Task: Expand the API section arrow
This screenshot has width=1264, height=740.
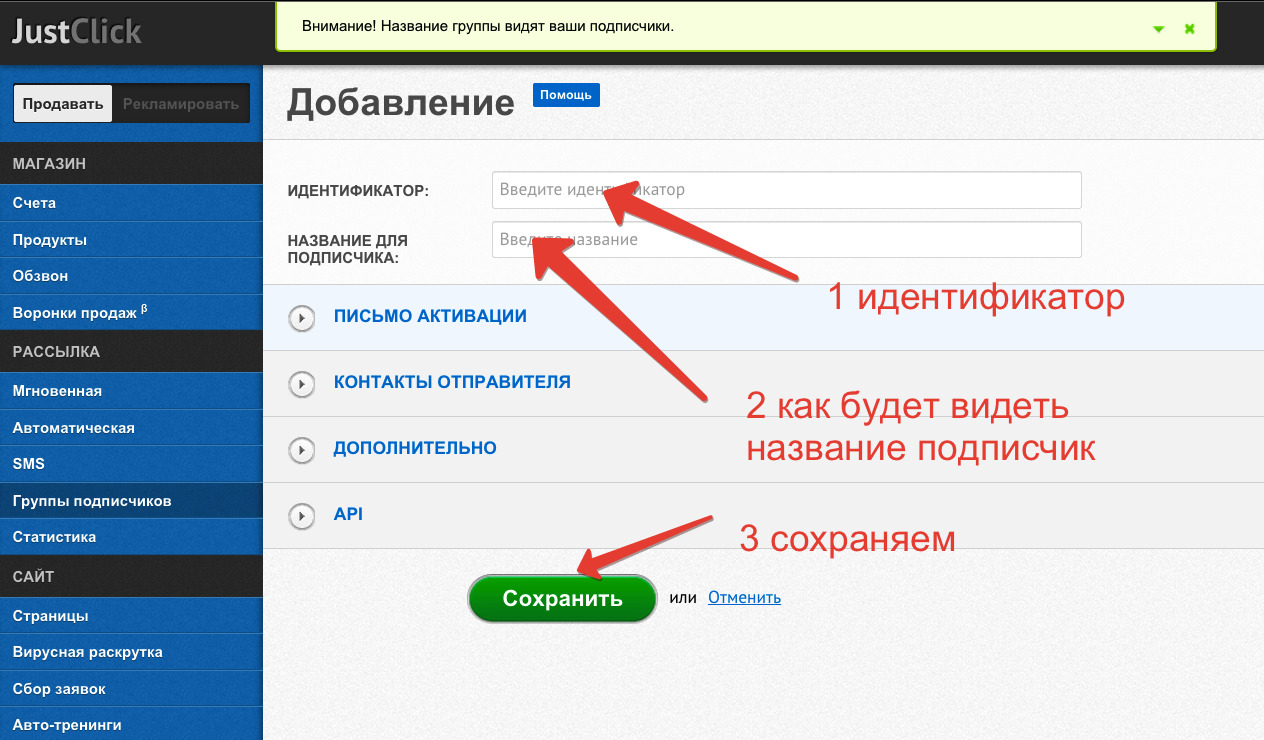Action: pyautogui.click(x=301, y=516)
